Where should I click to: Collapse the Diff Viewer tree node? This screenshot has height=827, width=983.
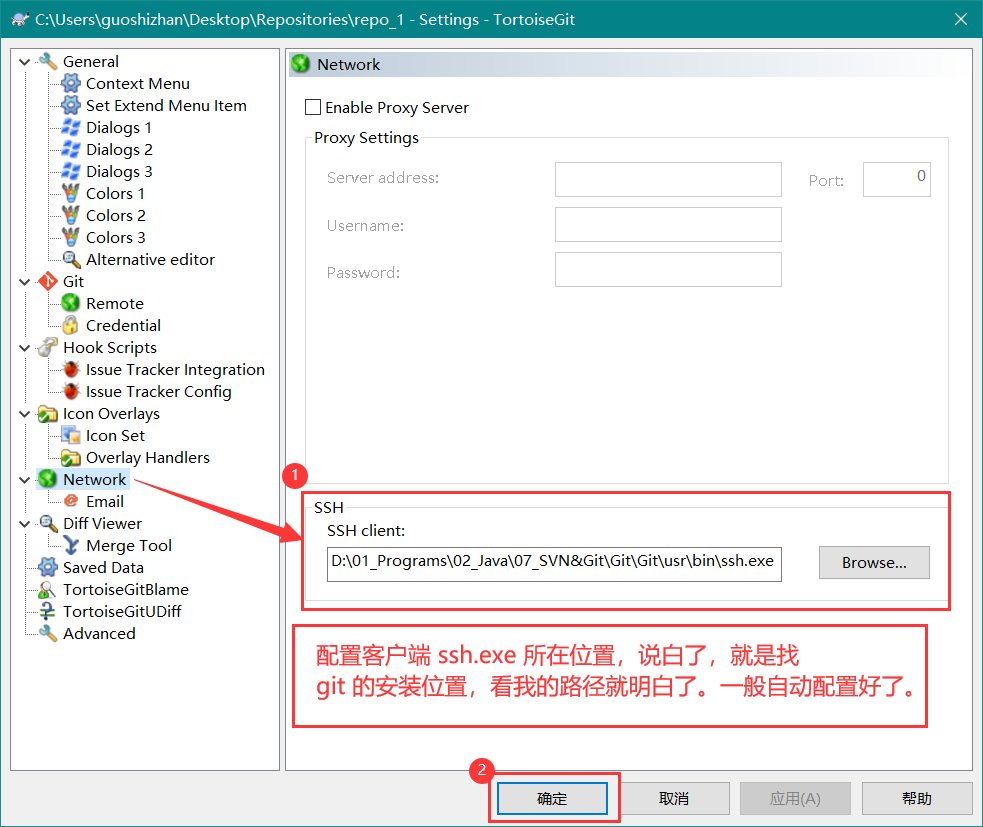(x=25, y=524)
